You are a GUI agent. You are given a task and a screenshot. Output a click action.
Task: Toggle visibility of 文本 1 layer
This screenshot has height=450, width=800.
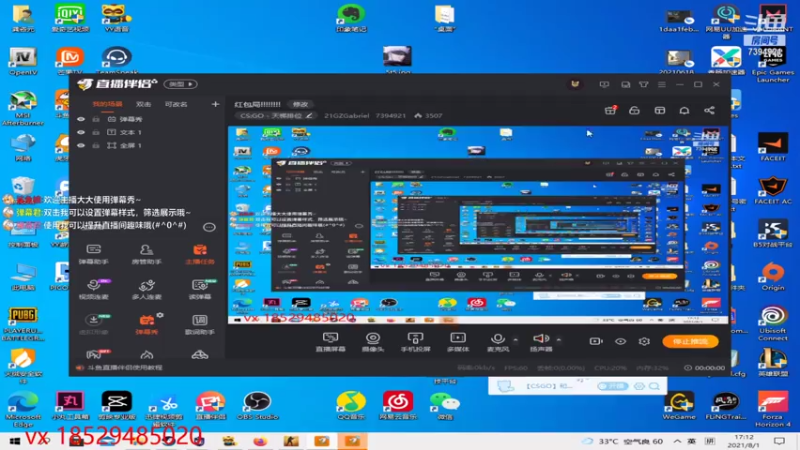pyautogui.click(x=81, y=132)
